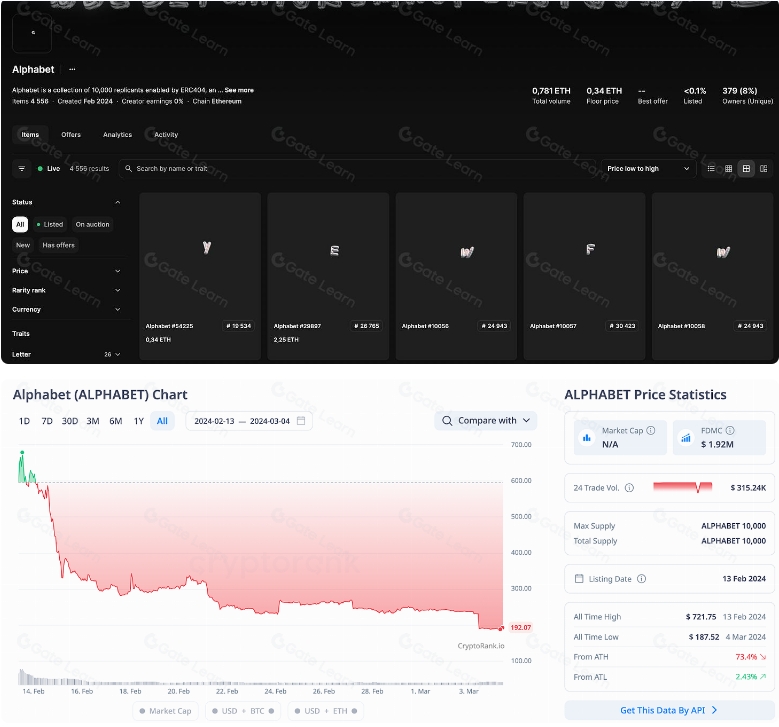Click the 0,34 ETH Floor price stat

604,95
